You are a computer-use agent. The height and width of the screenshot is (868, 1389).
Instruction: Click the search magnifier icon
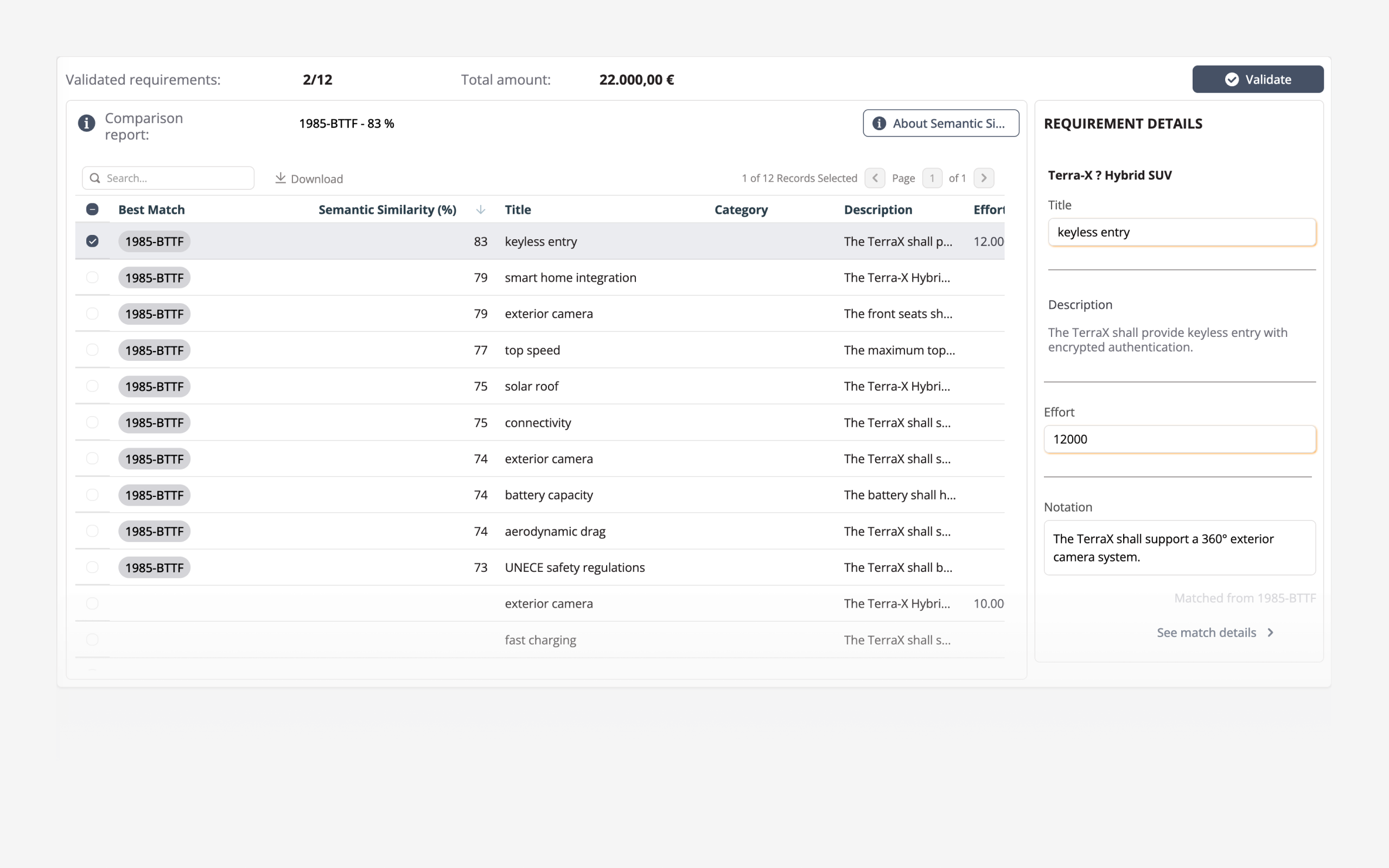pyautogui.click(x=95, y=178)
